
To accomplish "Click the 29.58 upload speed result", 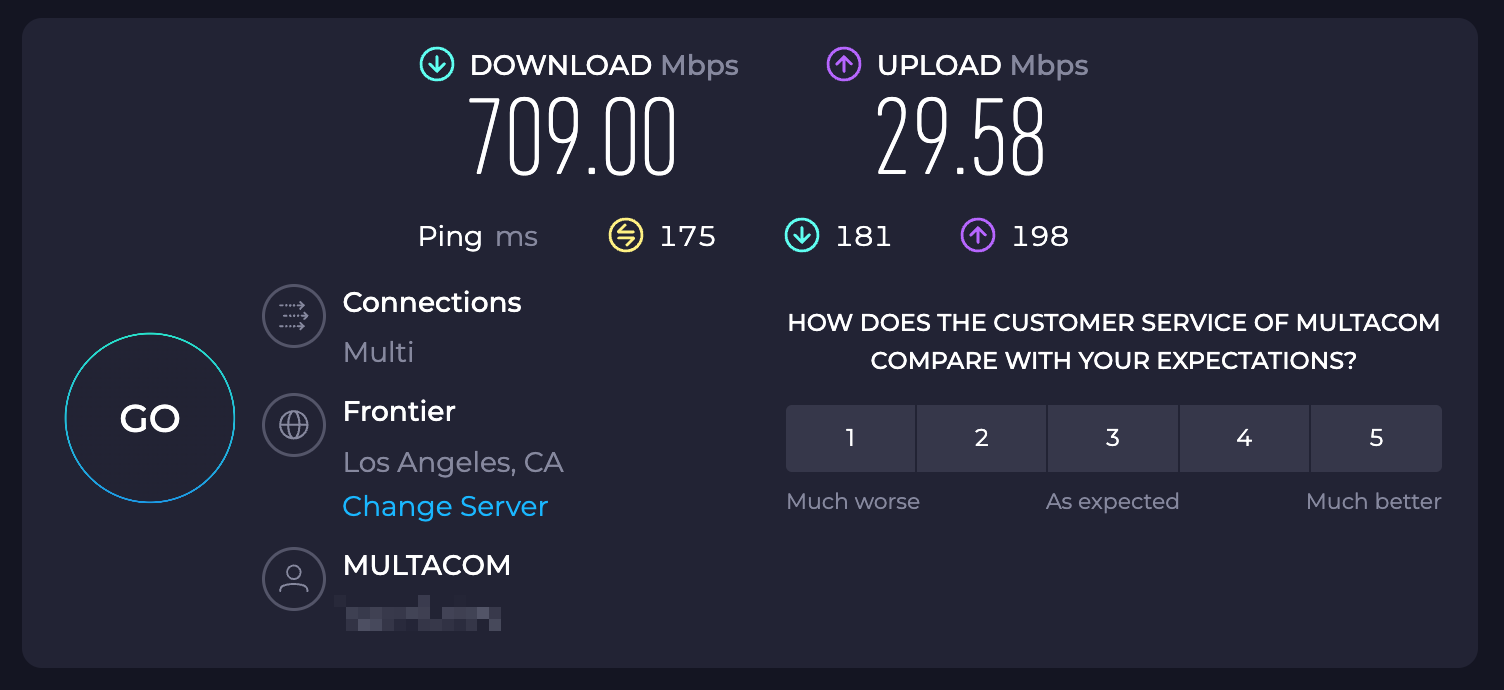I will coord(961,137).
